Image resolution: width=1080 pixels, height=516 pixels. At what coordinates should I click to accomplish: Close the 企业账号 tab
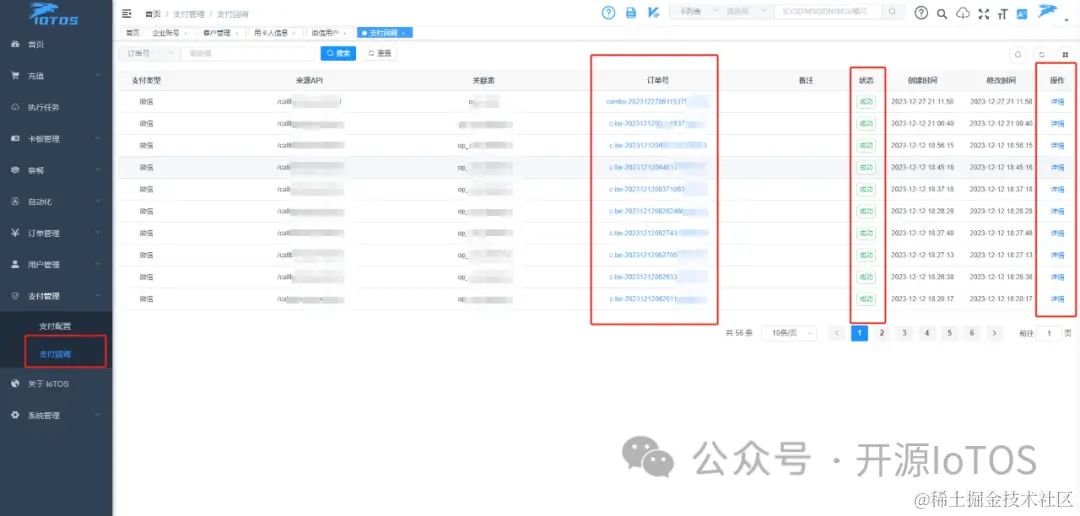pos(186,33)
